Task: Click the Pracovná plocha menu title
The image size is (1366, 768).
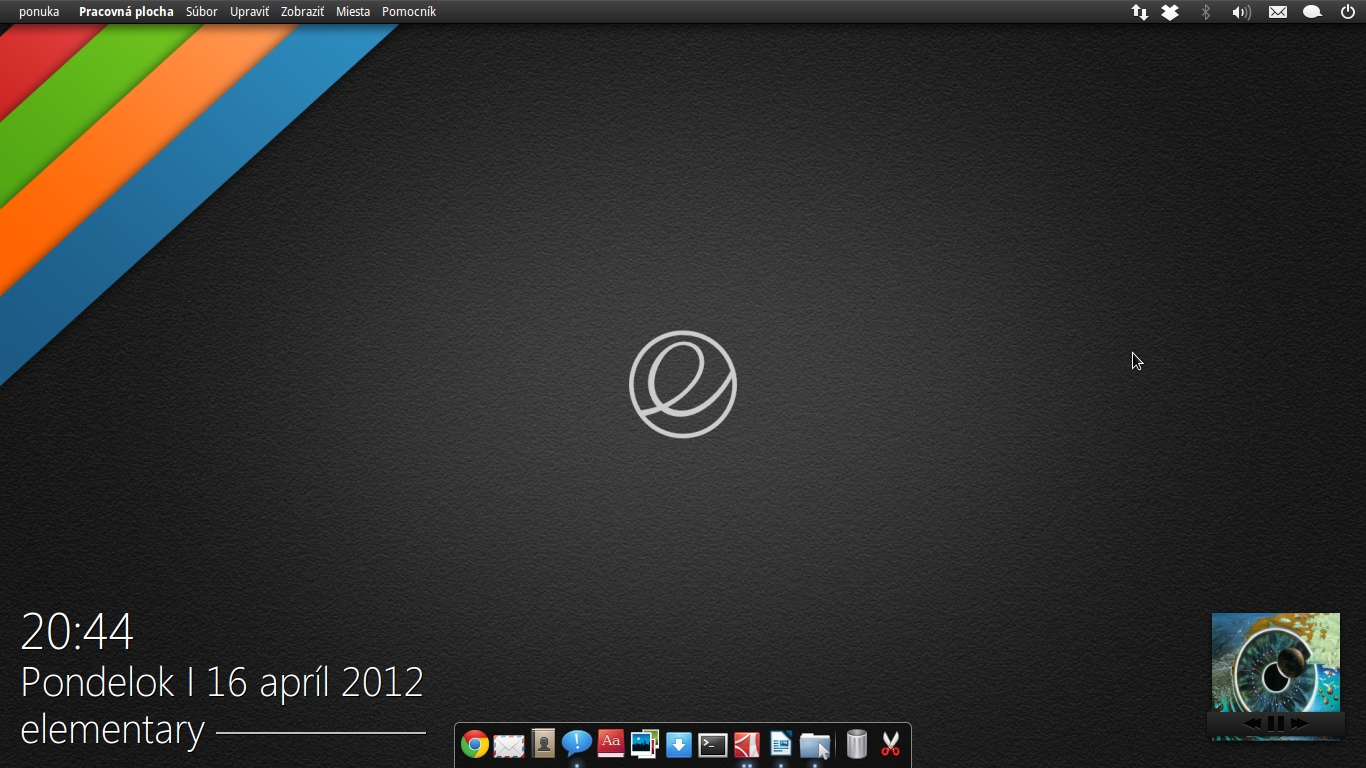Action: 126,12
